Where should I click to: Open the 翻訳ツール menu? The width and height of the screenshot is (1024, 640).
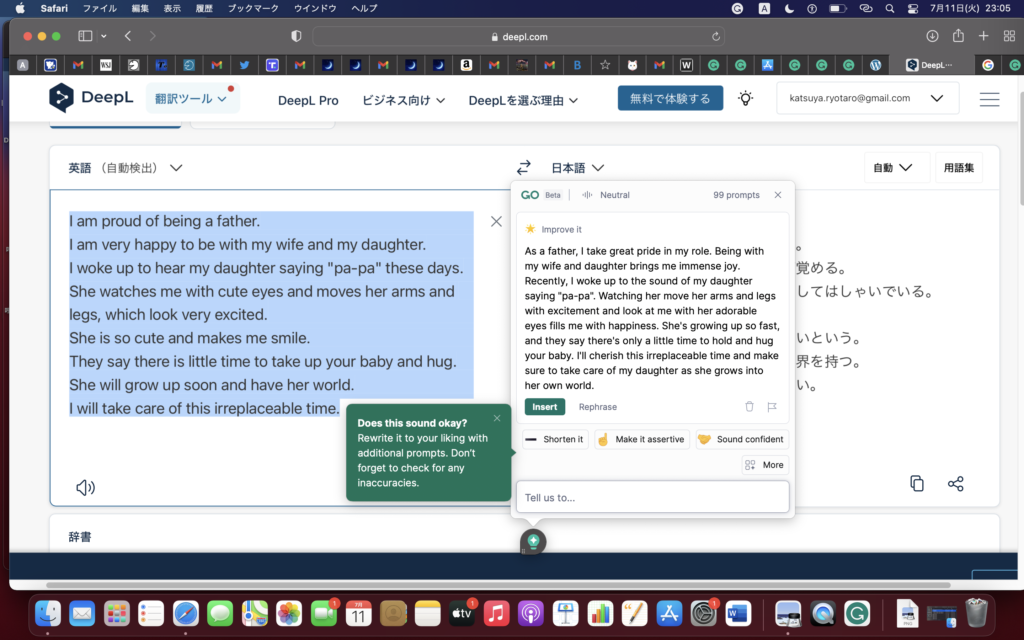192,99
